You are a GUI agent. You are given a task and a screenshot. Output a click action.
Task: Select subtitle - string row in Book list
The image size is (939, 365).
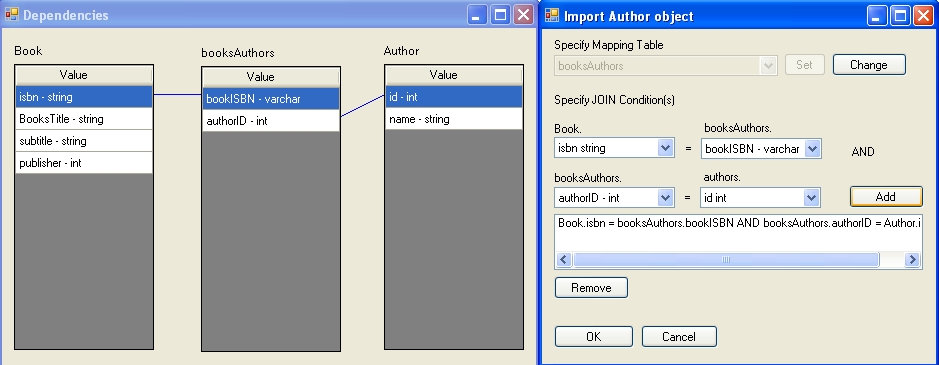84,141
